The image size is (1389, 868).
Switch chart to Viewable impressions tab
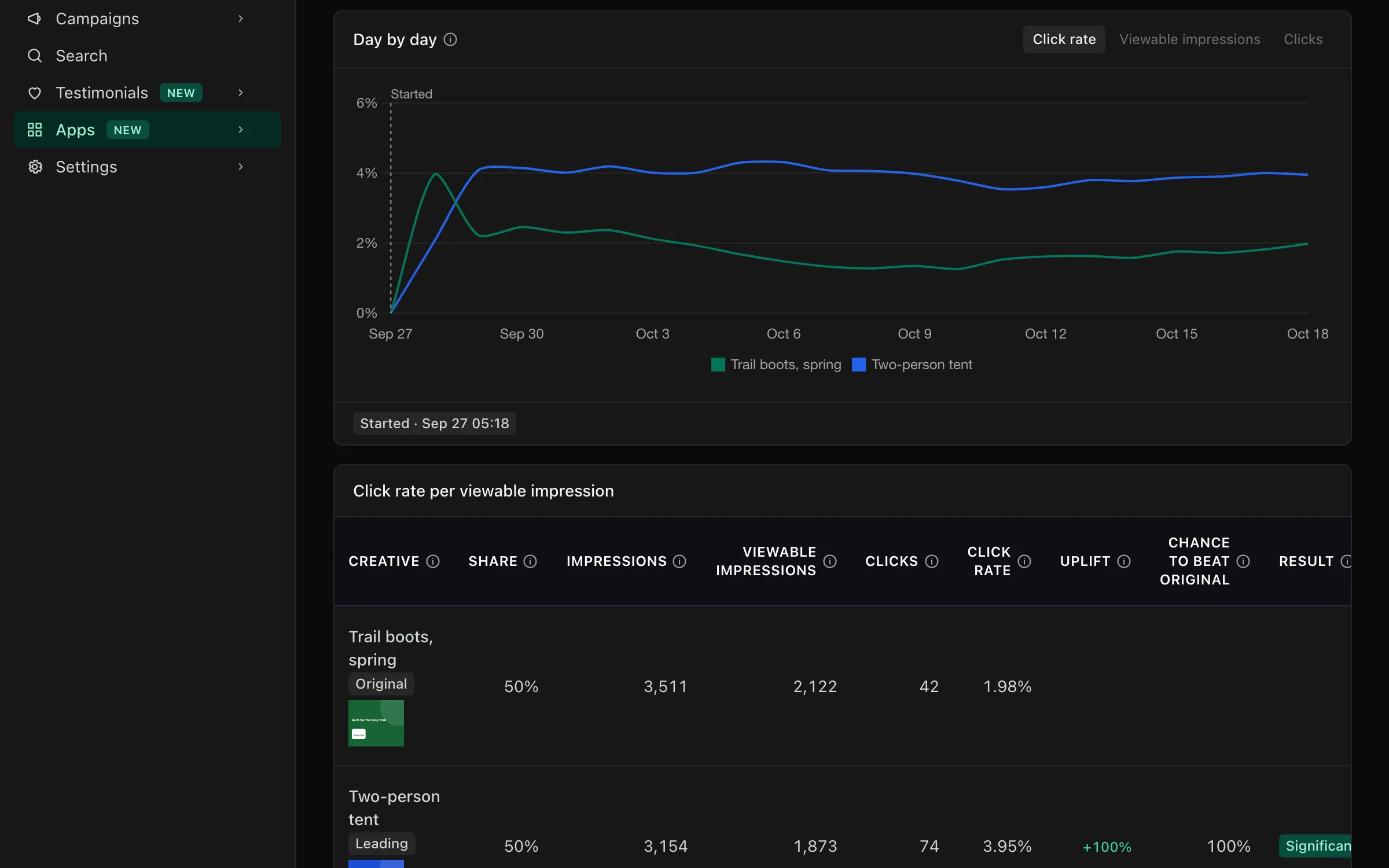(x=1189, y=39)
